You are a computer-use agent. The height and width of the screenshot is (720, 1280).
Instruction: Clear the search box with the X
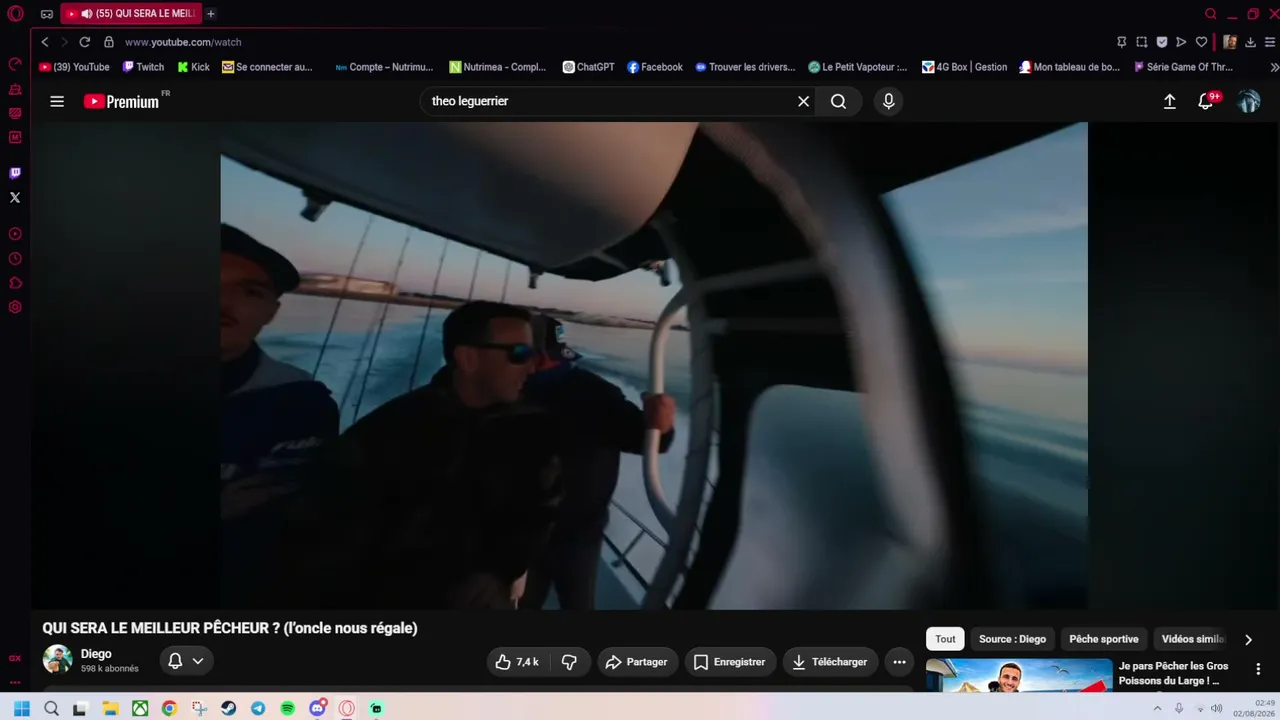tap(803, 101)
